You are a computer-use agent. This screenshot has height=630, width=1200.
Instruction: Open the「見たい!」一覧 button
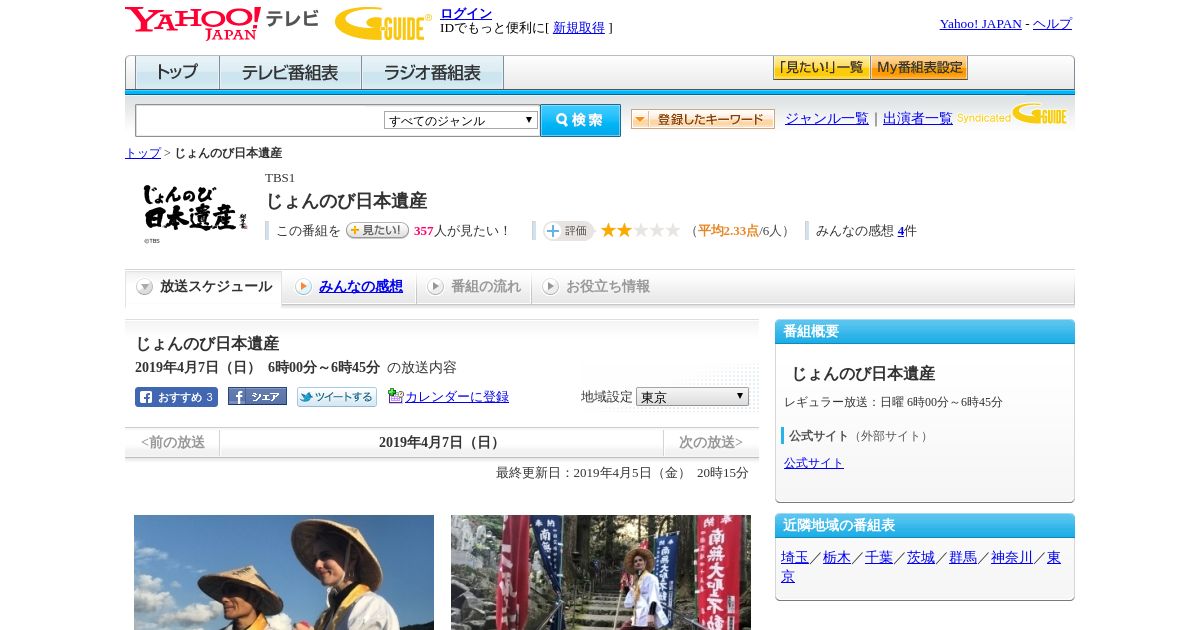coord(821,68)
